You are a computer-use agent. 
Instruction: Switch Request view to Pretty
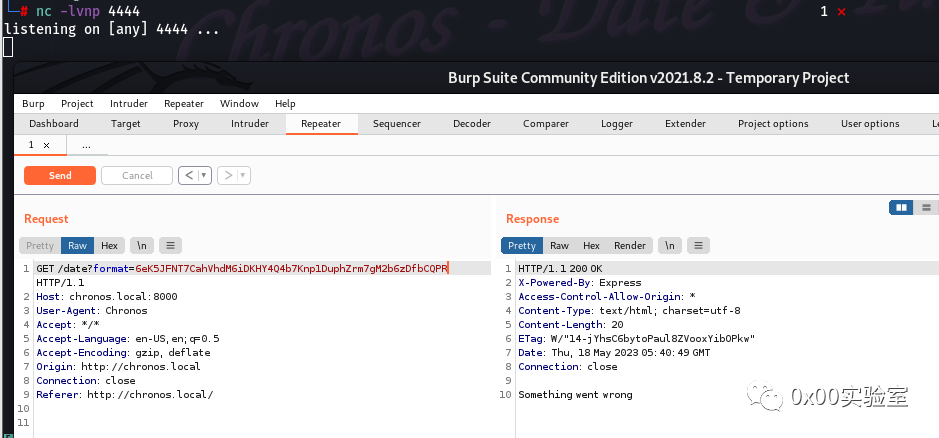40,246
